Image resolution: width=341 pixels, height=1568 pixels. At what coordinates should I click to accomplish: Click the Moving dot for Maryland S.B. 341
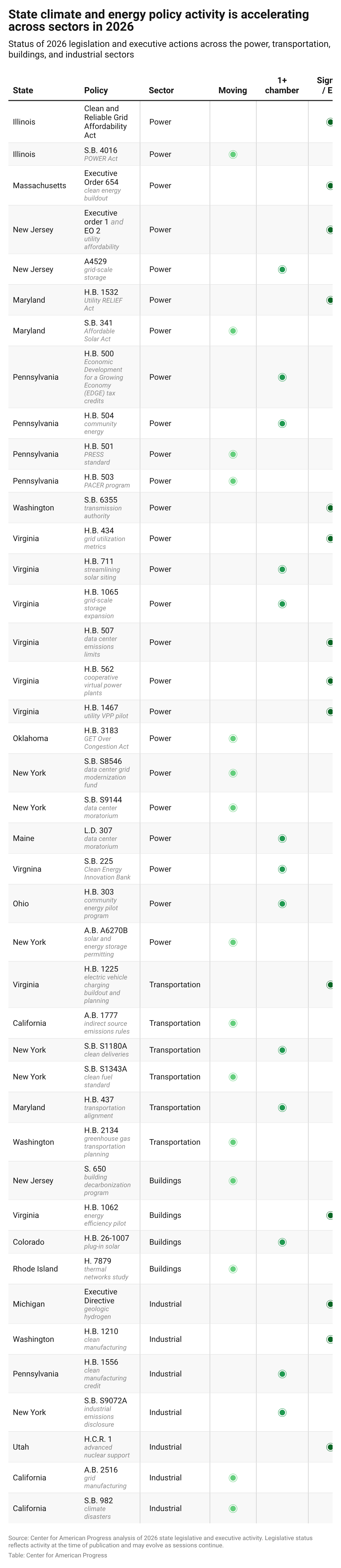tap(233, 331)
